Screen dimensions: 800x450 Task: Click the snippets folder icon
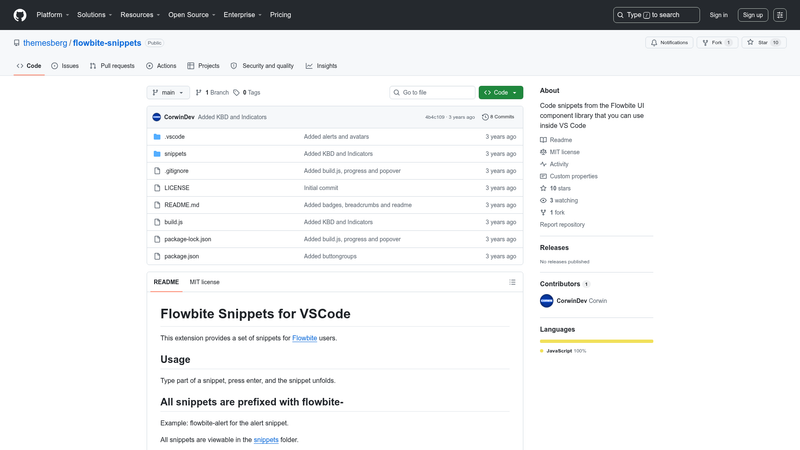tap(157, 154)
